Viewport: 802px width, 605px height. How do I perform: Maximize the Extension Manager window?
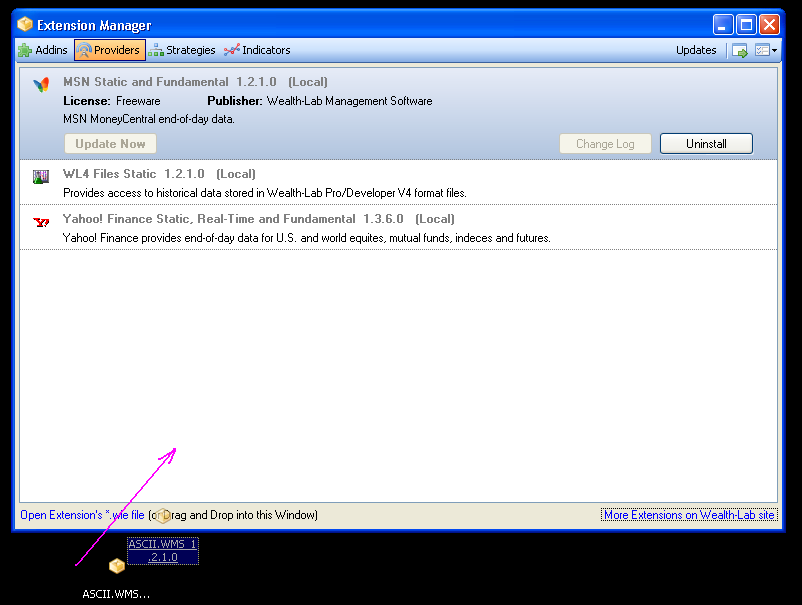pyautogui.click(x=747, y=25)
